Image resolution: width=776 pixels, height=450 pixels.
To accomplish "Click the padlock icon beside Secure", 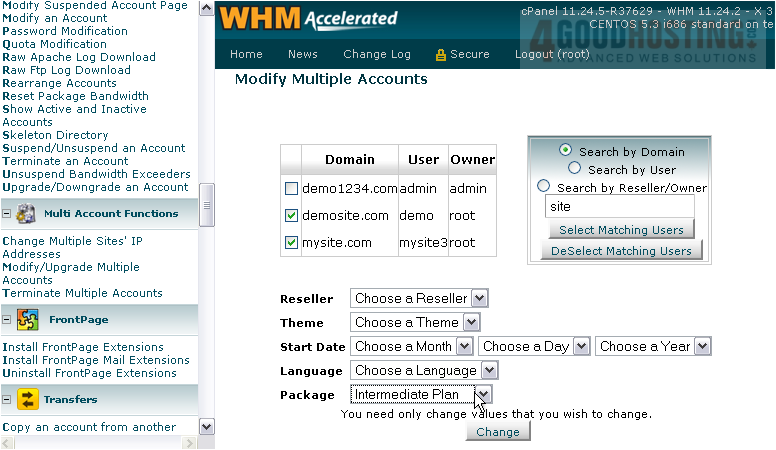I will pos(440,55).
